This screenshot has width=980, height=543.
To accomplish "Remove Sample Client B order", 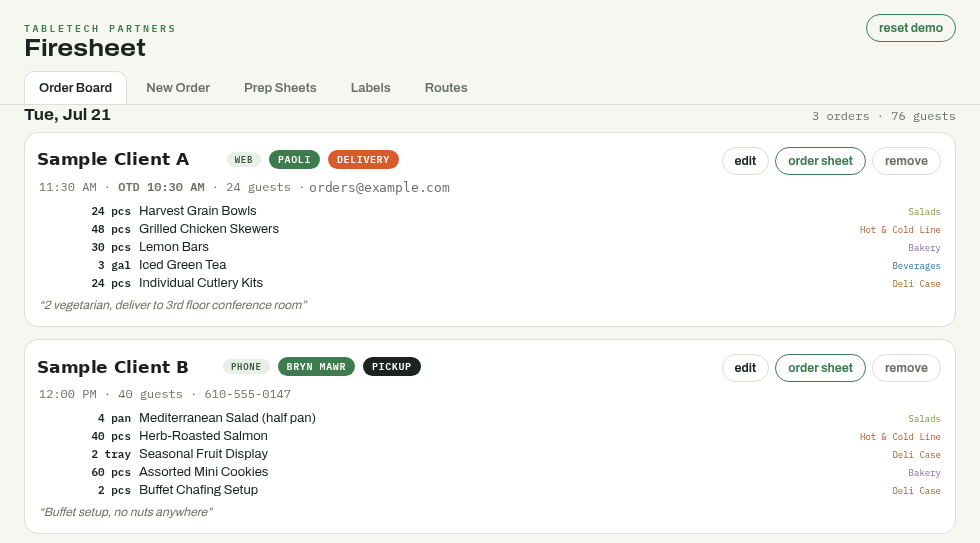I will click(906, 368).
